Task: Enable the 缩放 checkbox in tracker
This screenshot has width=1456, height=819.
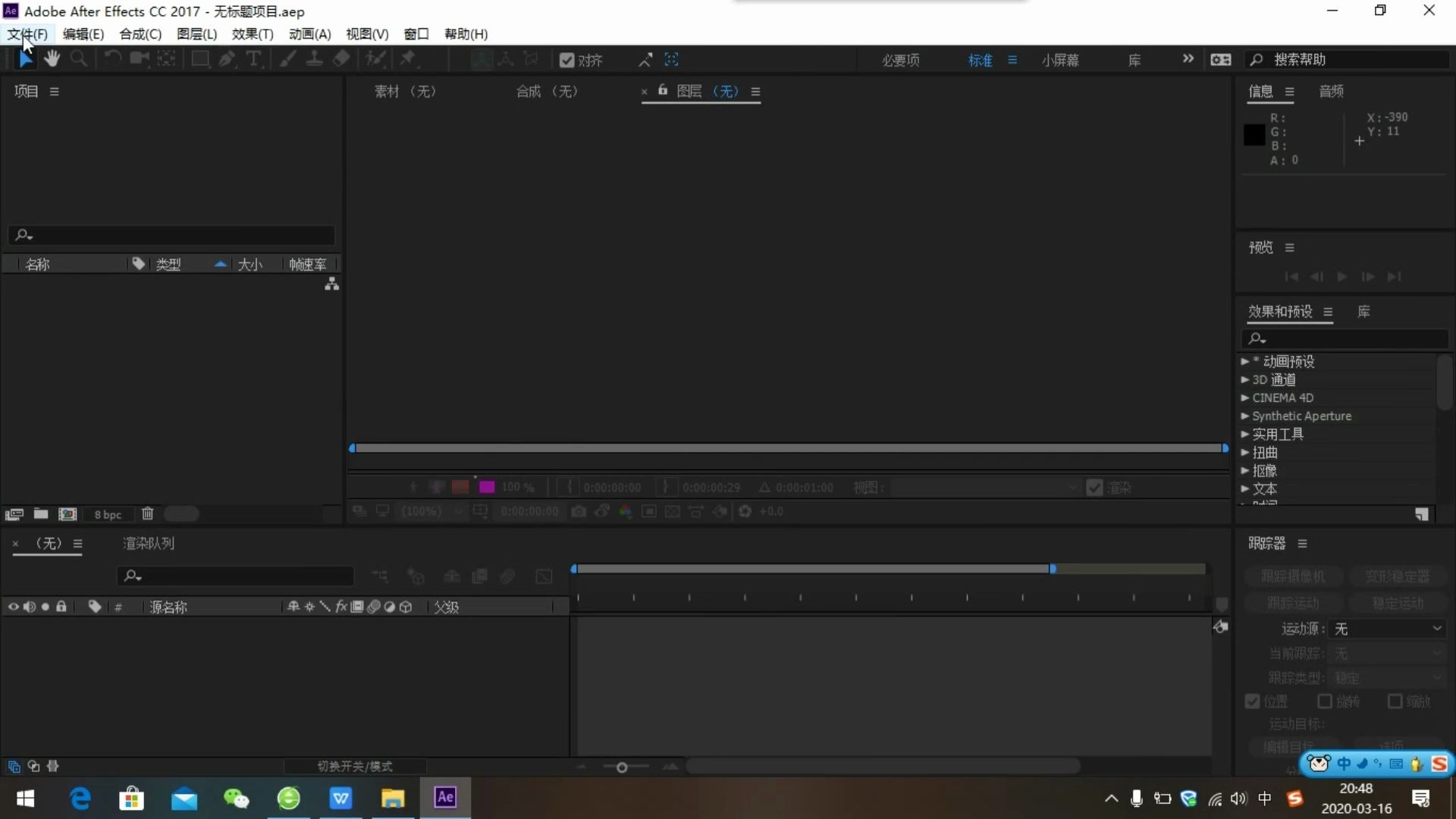Action: point(1395,701)
